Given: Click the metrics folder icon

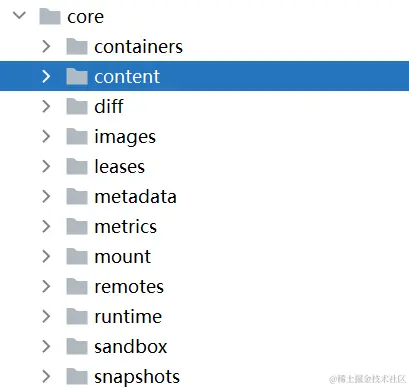Looking at the screenshot, I should (77, 226).
